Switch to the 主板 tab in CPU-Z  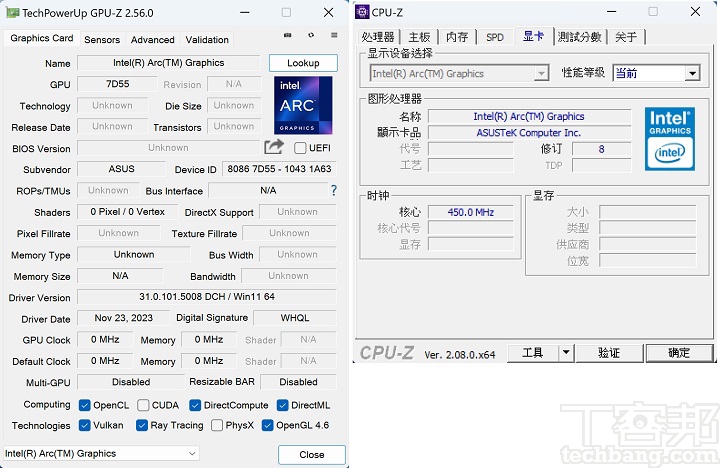tap(419, 37)
